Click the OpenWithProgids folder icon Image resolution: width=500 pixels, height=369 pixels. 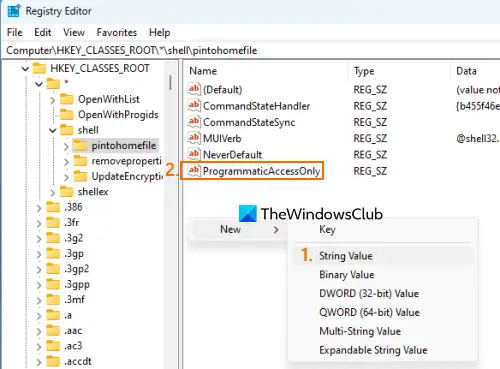coord(67,115)
